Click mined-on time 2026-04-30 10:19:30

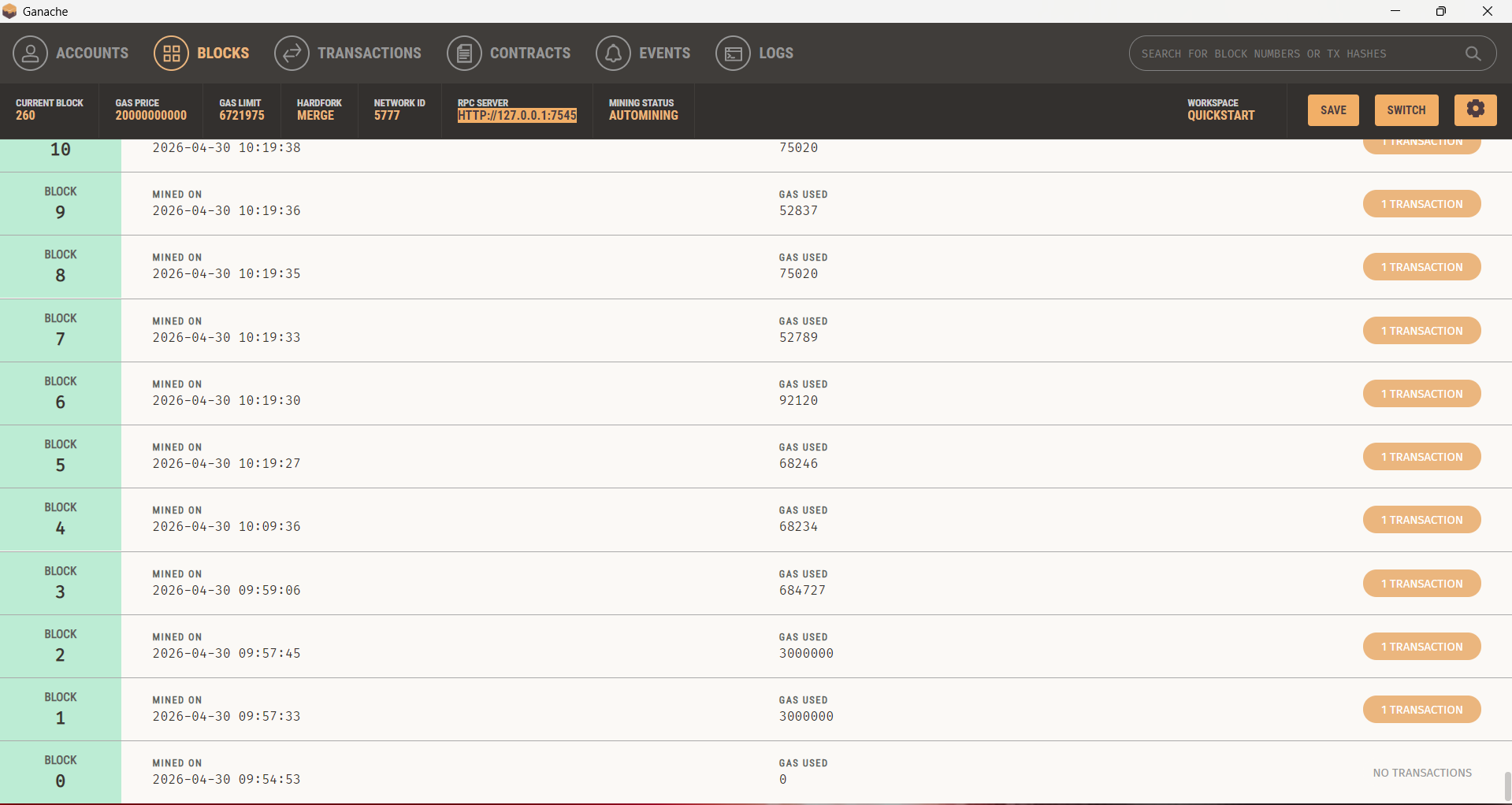pos(226,400)
